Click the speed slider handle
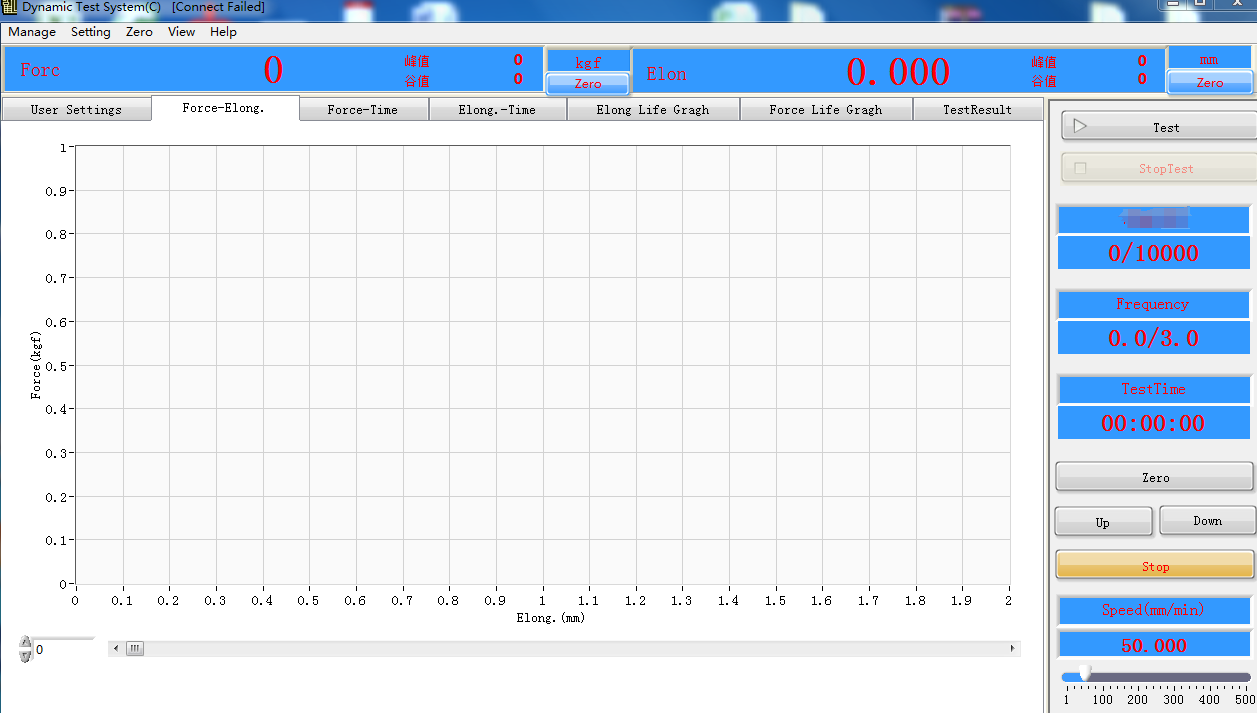Image resolution: width=1257 pixels, height=713 pixels. [x=1084, y=674]
